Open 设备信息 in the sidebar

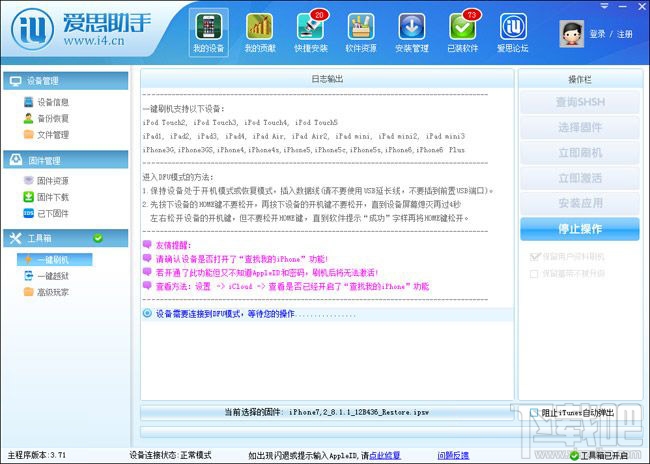click(x=46, y=102)
